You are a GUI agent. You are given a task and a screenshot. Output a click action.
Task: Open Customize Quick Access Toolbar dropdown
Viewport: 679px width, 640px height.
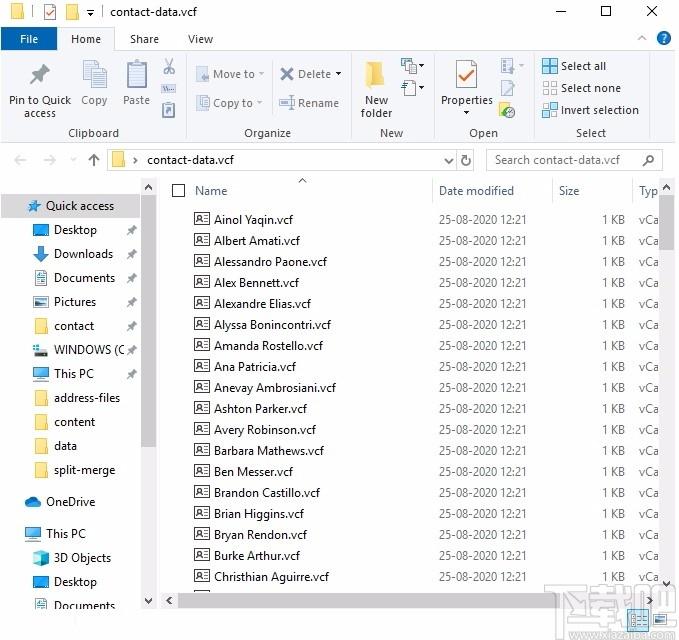coord(90,13)
